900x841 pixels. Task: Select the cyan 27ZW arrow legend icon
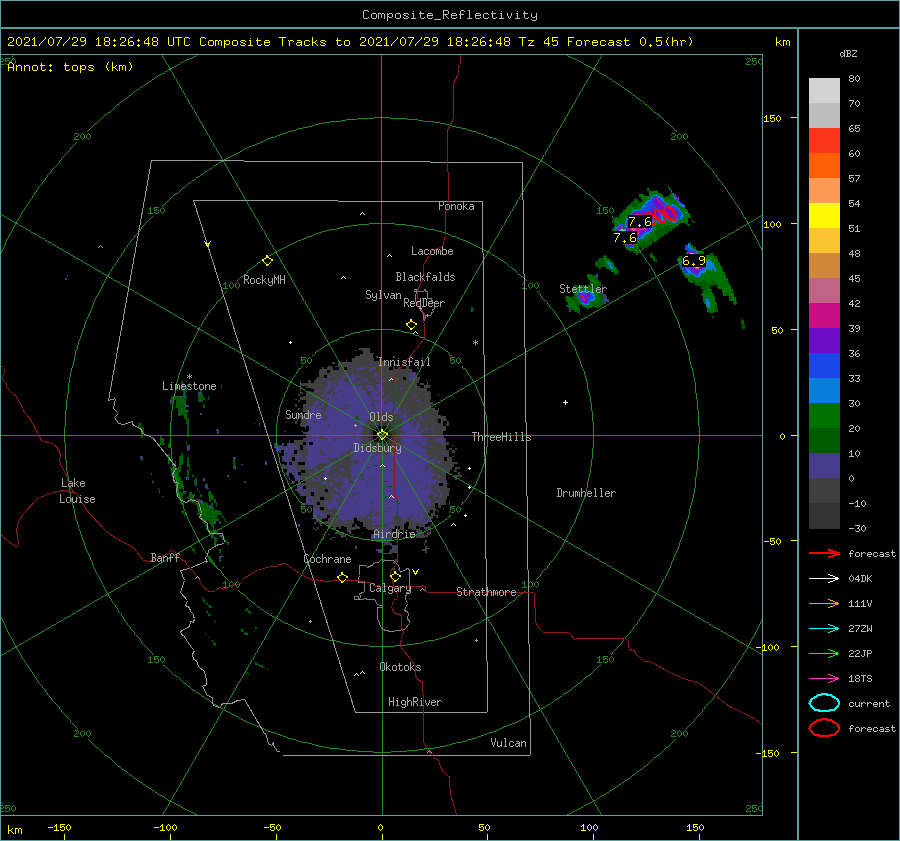pos(824,629)
